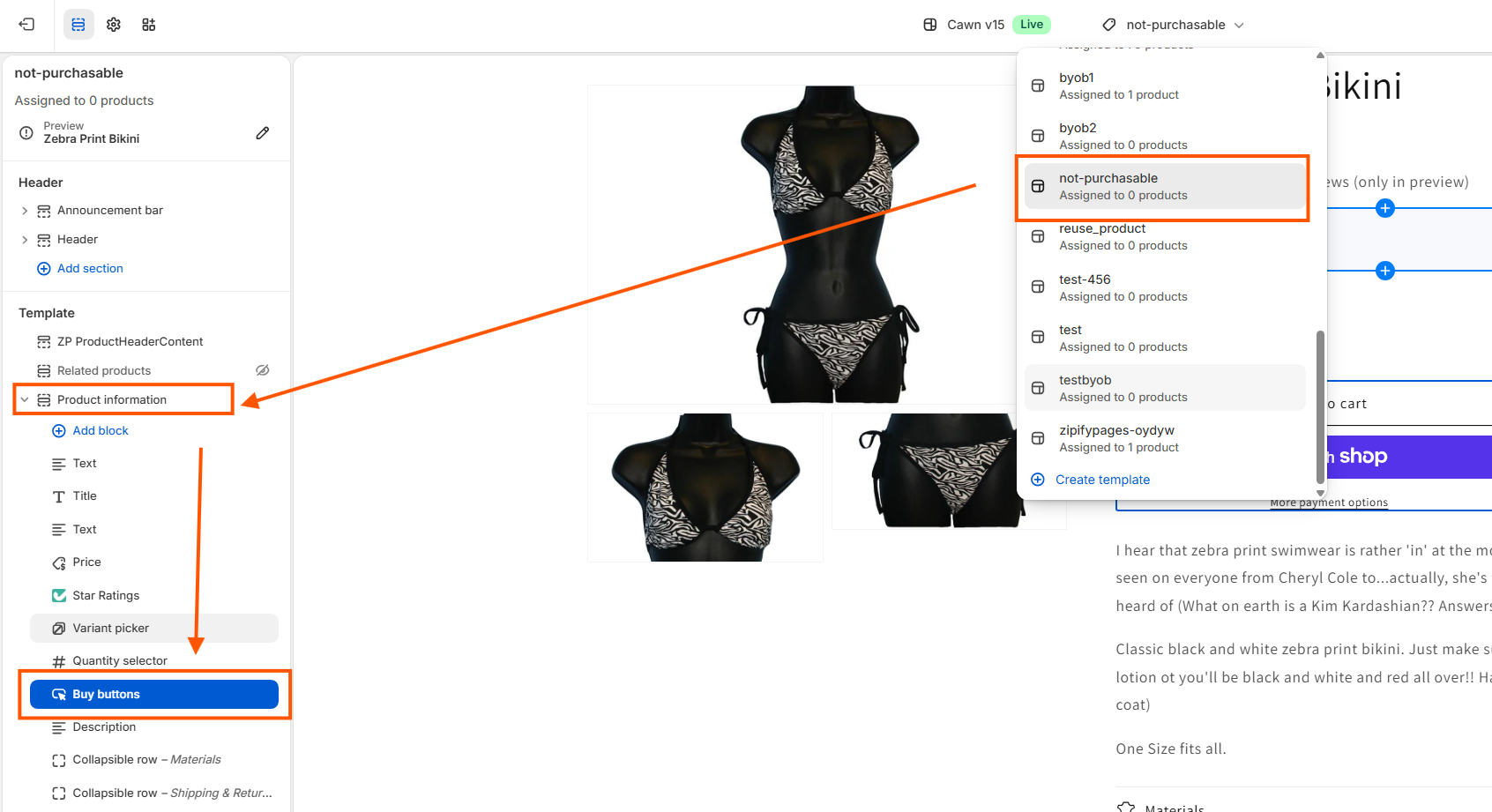Click the main bikini product image
This screenshot has height=812, width=1492.
(x=802, y=244)
